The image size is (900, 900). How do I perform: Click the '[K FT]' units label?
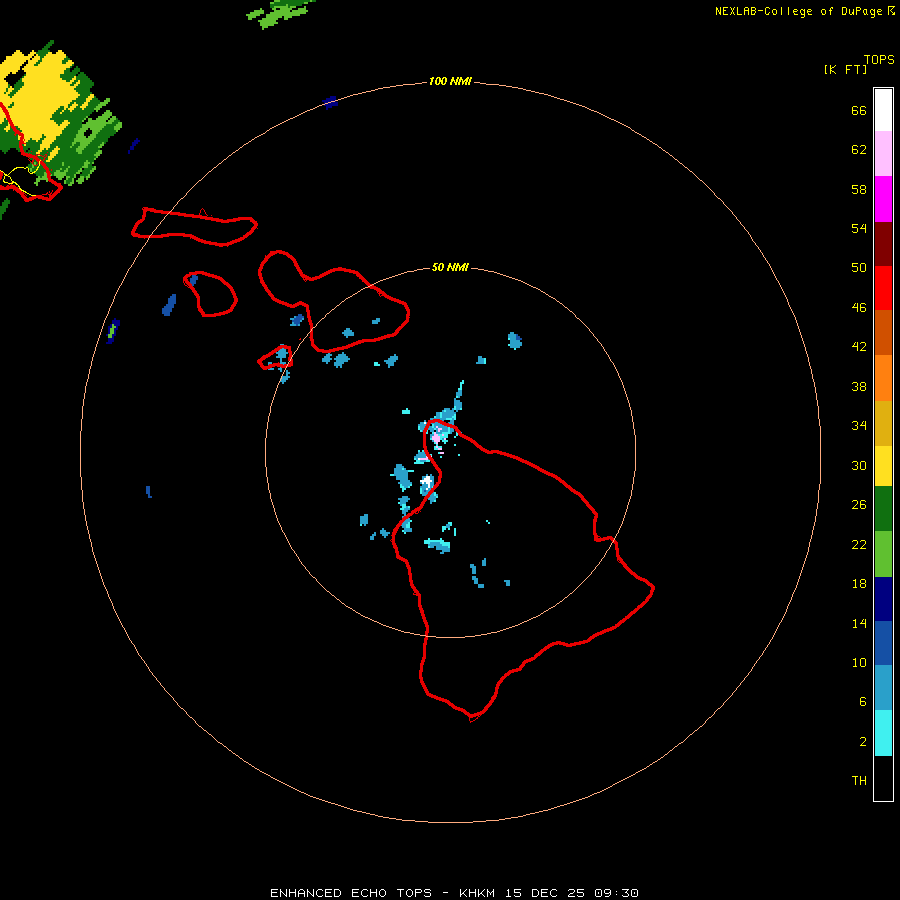(x=845, y=69)
